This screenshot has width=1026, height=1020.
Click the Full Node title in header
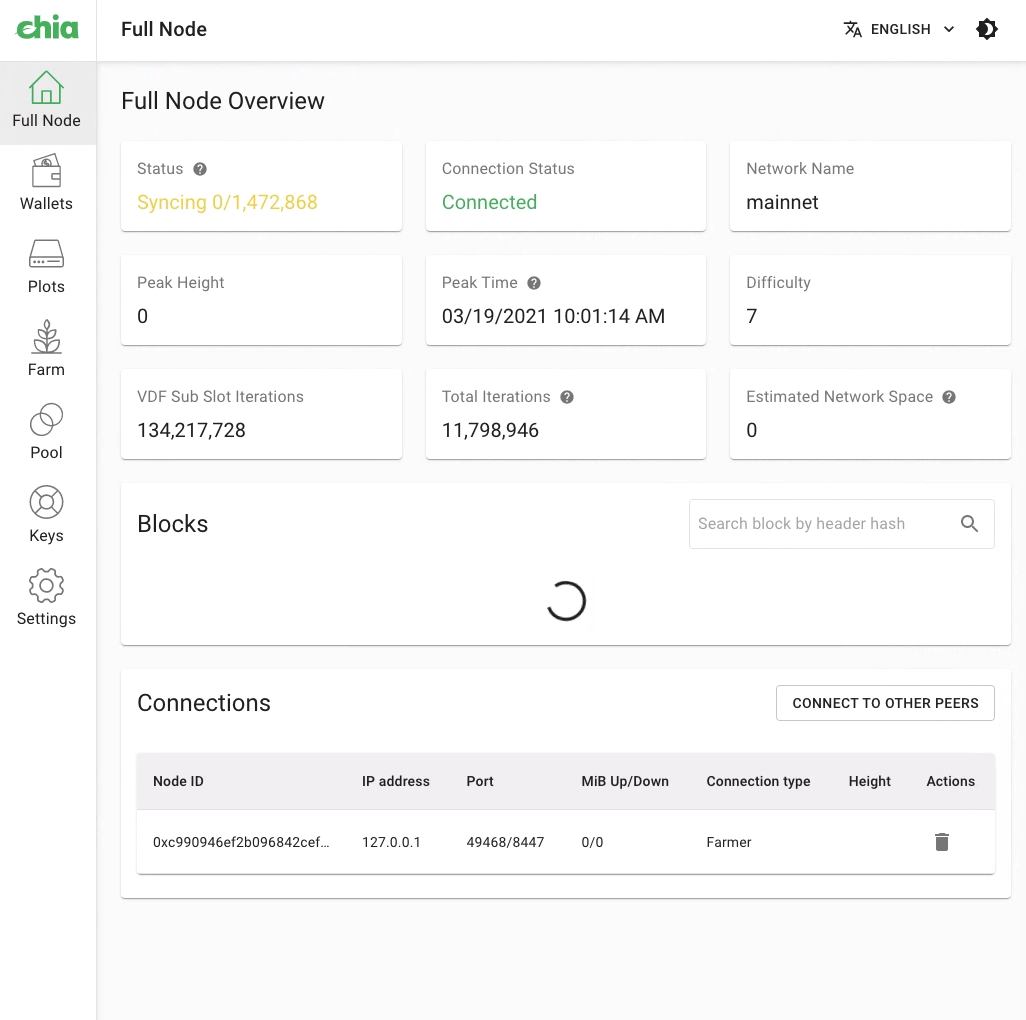163,29
